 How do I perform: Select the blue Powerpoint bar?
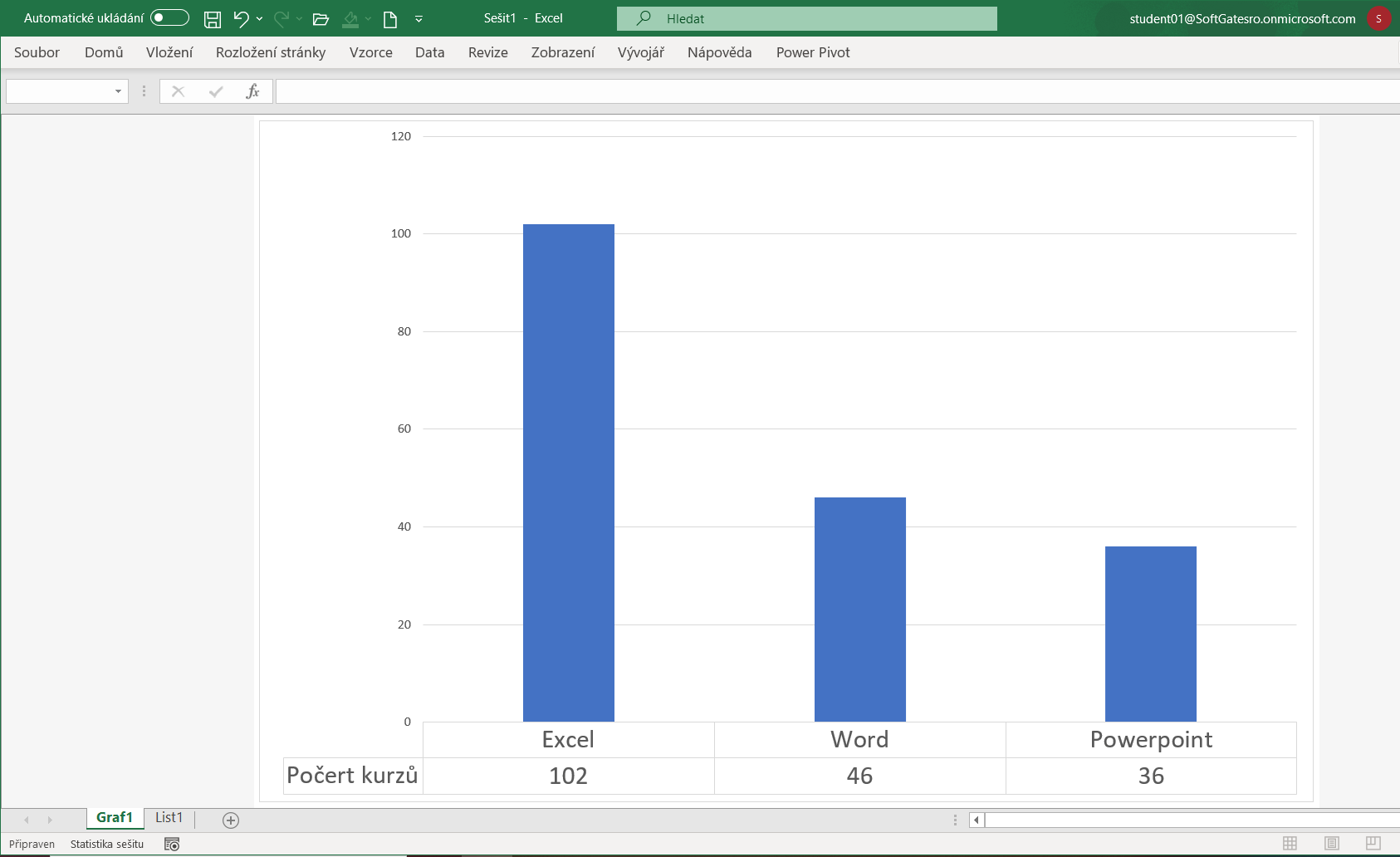click(1151, 634)
